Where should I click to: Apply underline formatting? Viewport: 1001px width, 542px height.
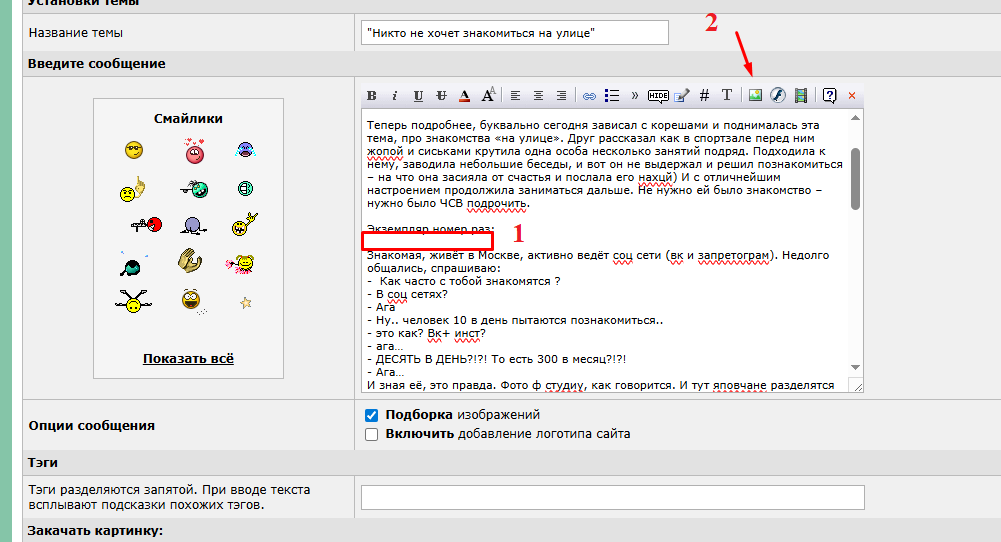click(x=418, y=96)
